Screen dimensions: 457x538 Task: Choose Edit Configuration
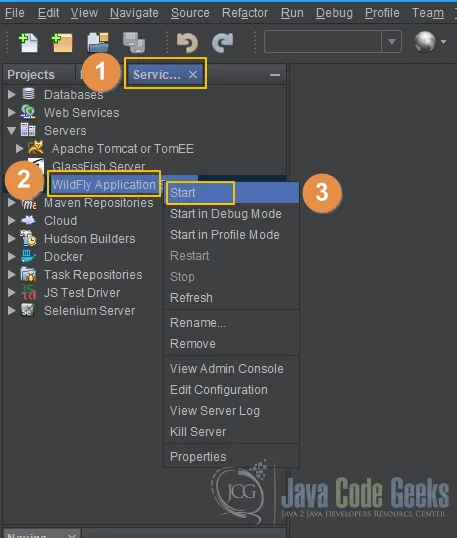(232, 389)
